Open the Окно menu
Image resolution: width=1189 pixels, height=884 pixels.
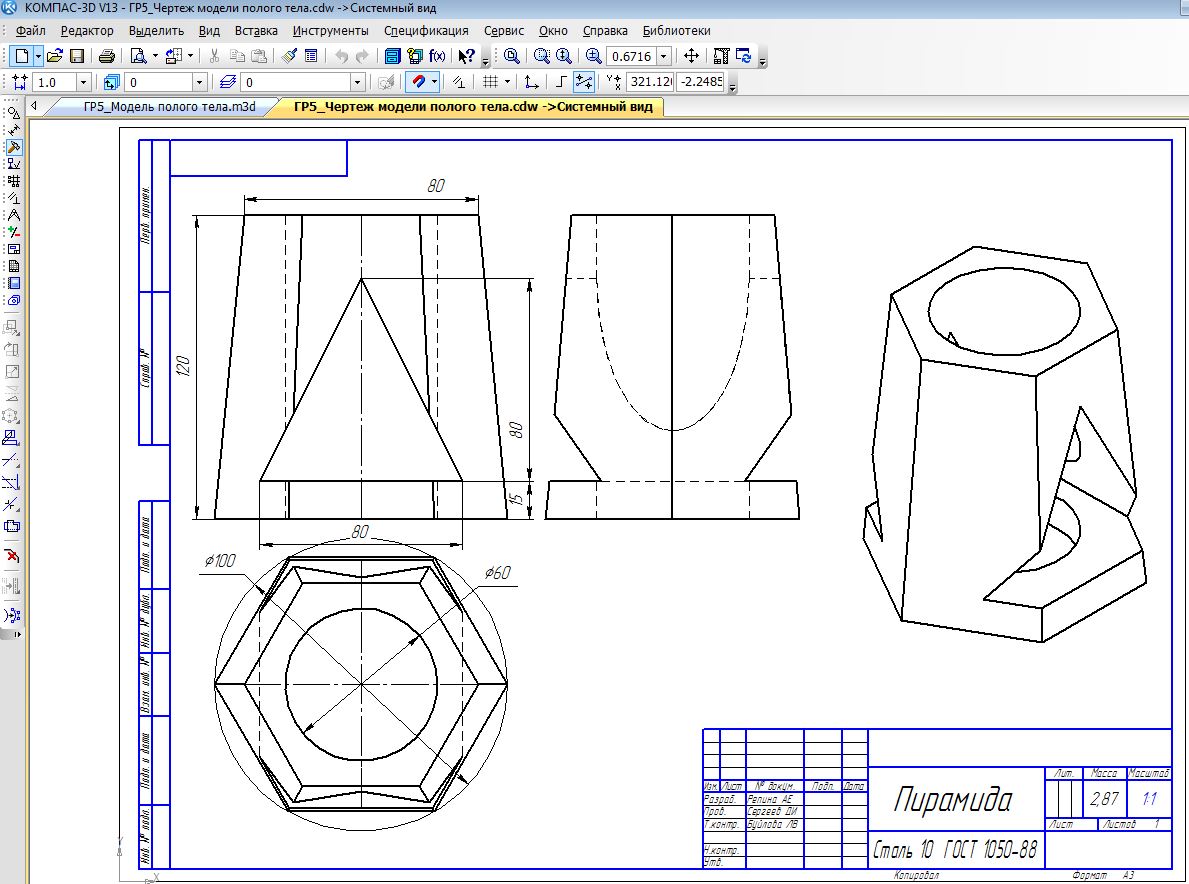[554, 31]
